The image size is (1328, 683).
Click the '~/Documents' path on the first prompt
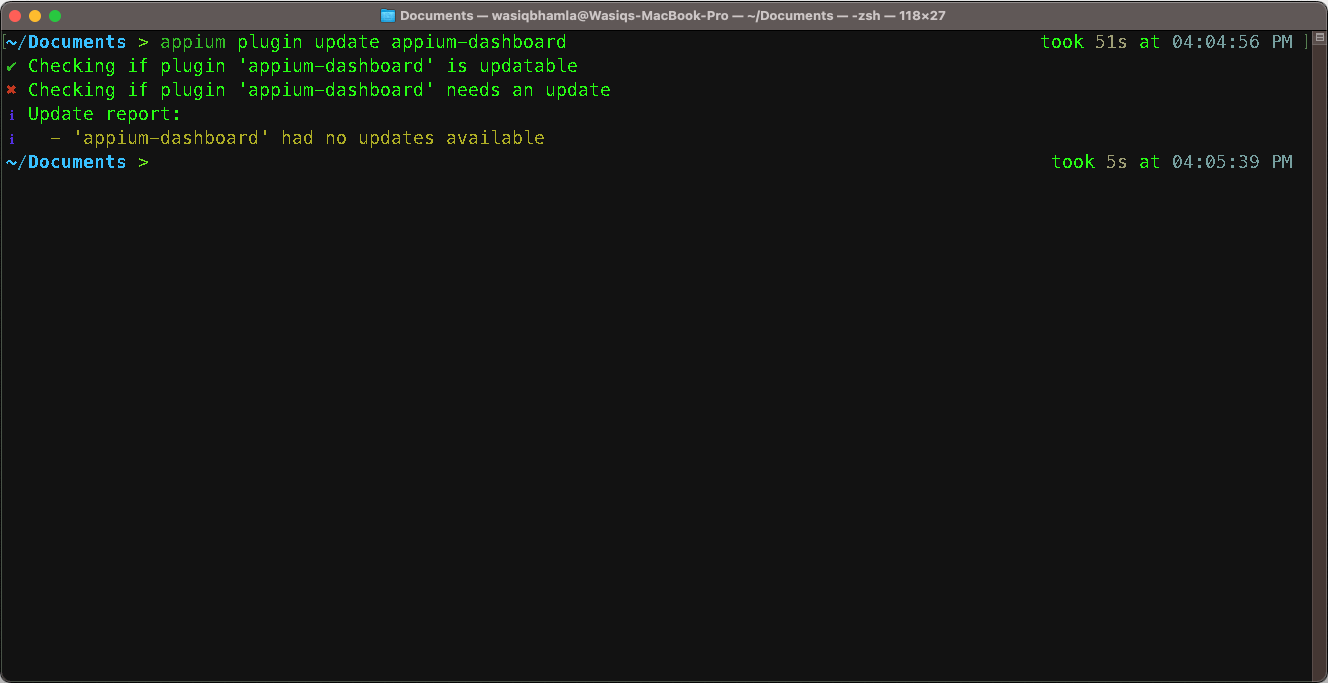click(66, 41)
